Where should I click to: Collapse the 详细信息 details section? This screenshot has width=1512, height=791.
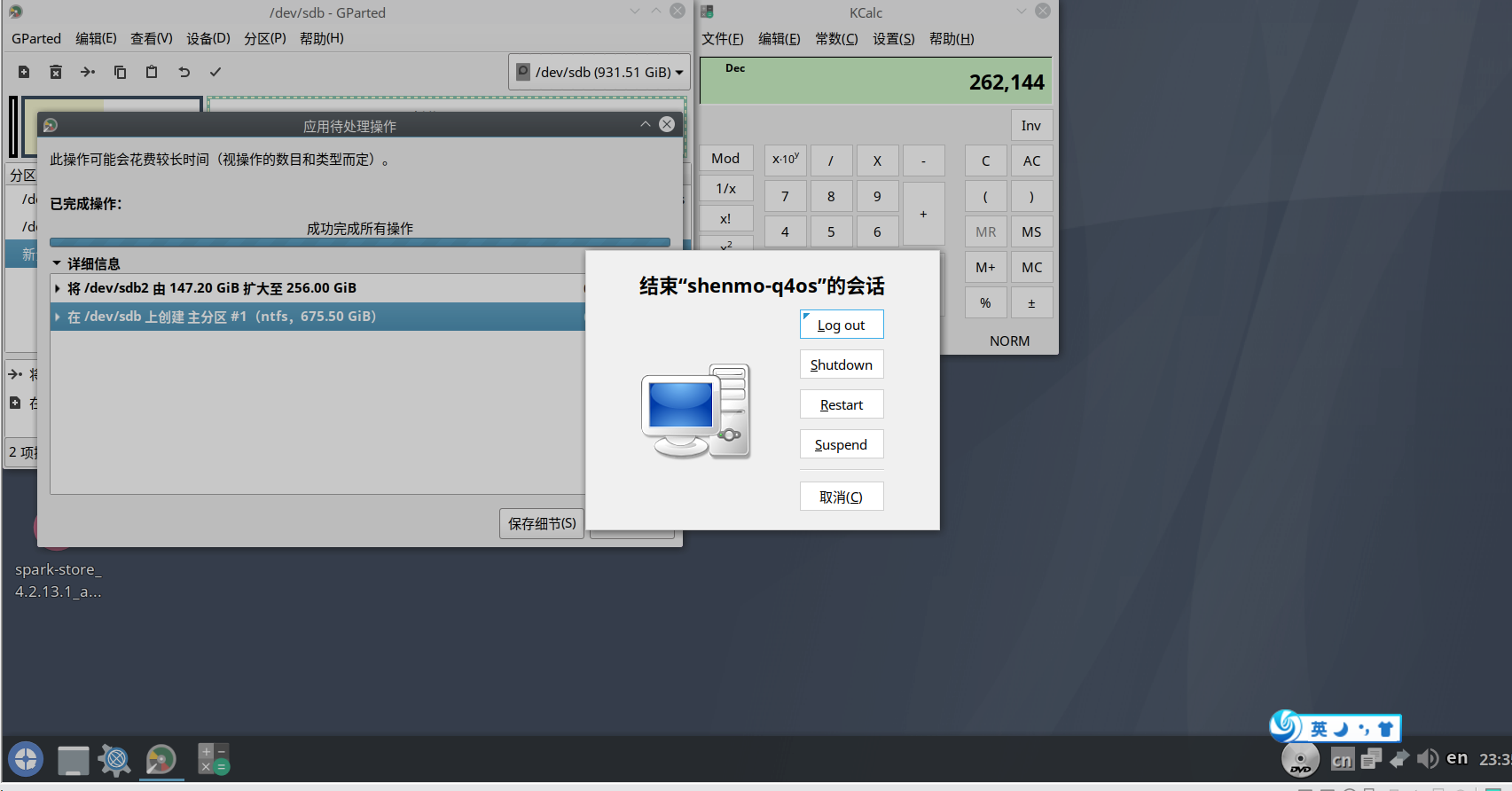point(58,263)
